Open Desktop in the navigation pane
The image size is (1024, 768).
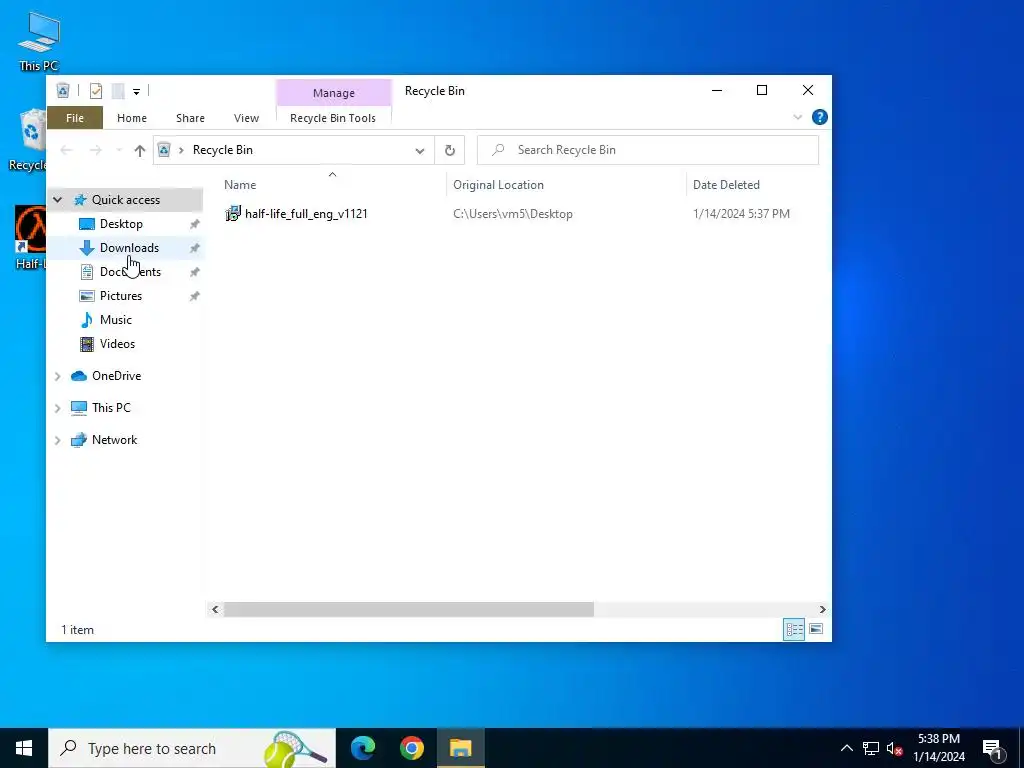[121, 224]
